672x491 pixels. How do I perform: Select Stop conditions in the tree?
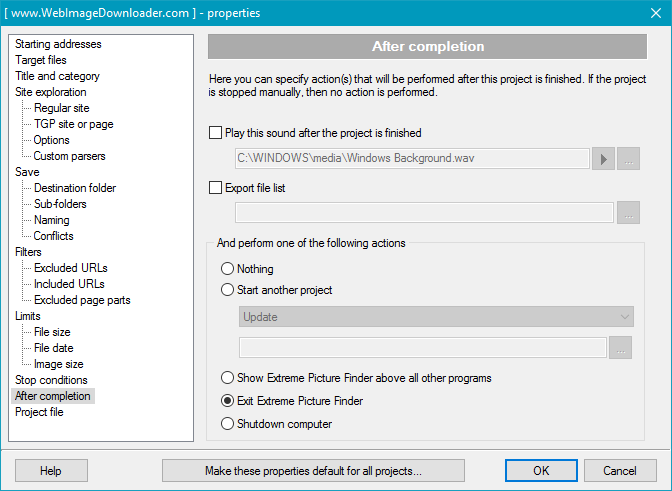(x=51, y=380)
